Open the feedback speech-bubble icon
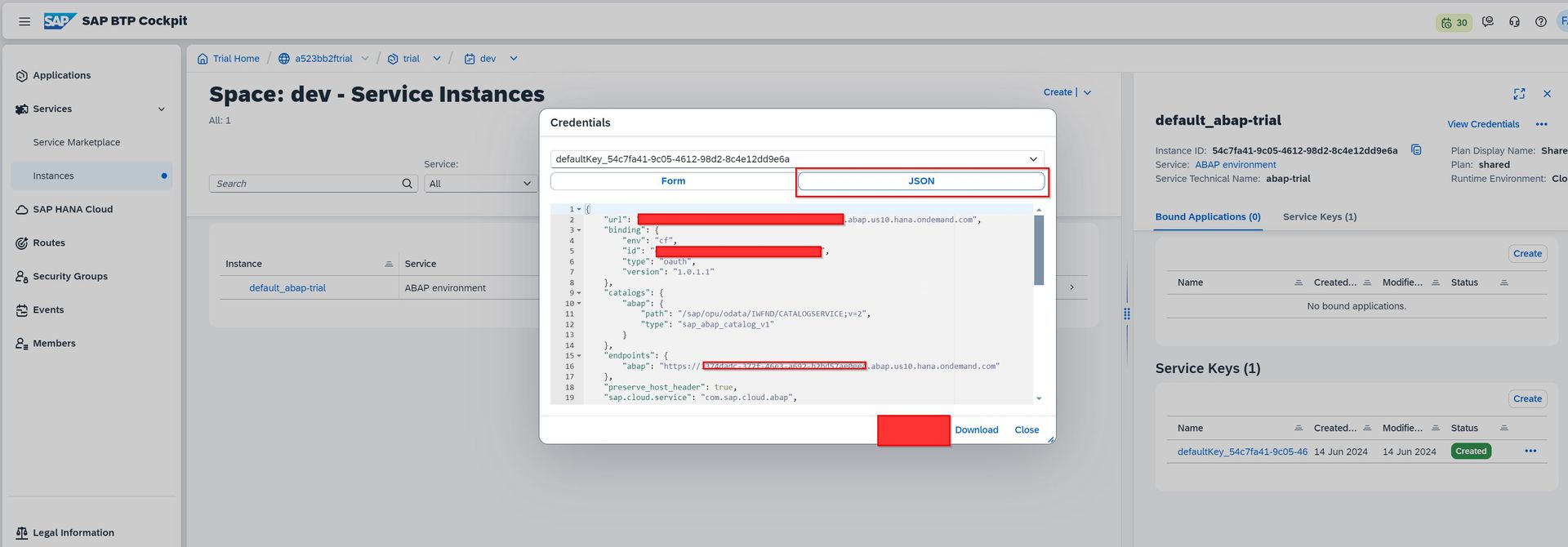Viewport: 1568px width, 547px height. point(1488,22)
